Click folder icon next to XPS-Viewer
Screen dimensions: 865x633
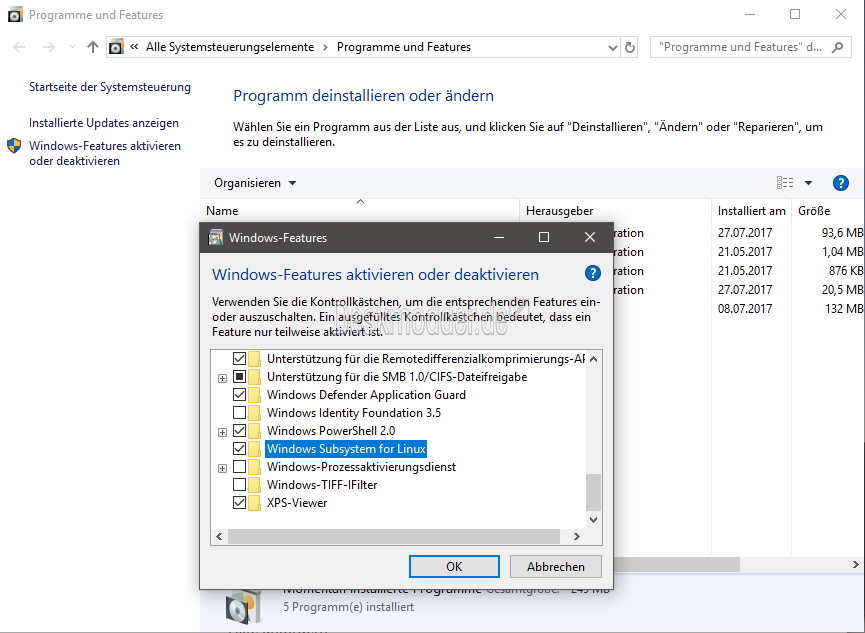coord(254,503)
